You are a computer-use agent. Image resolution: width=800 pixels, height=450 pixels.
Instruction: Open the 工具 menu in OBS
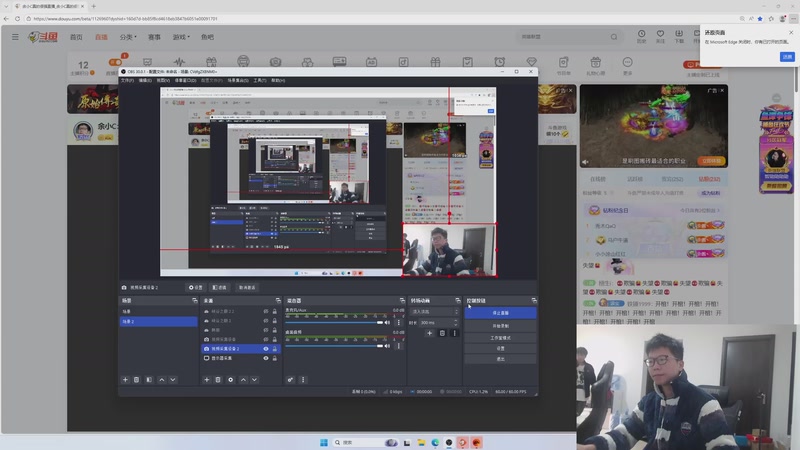click(260, 80)
